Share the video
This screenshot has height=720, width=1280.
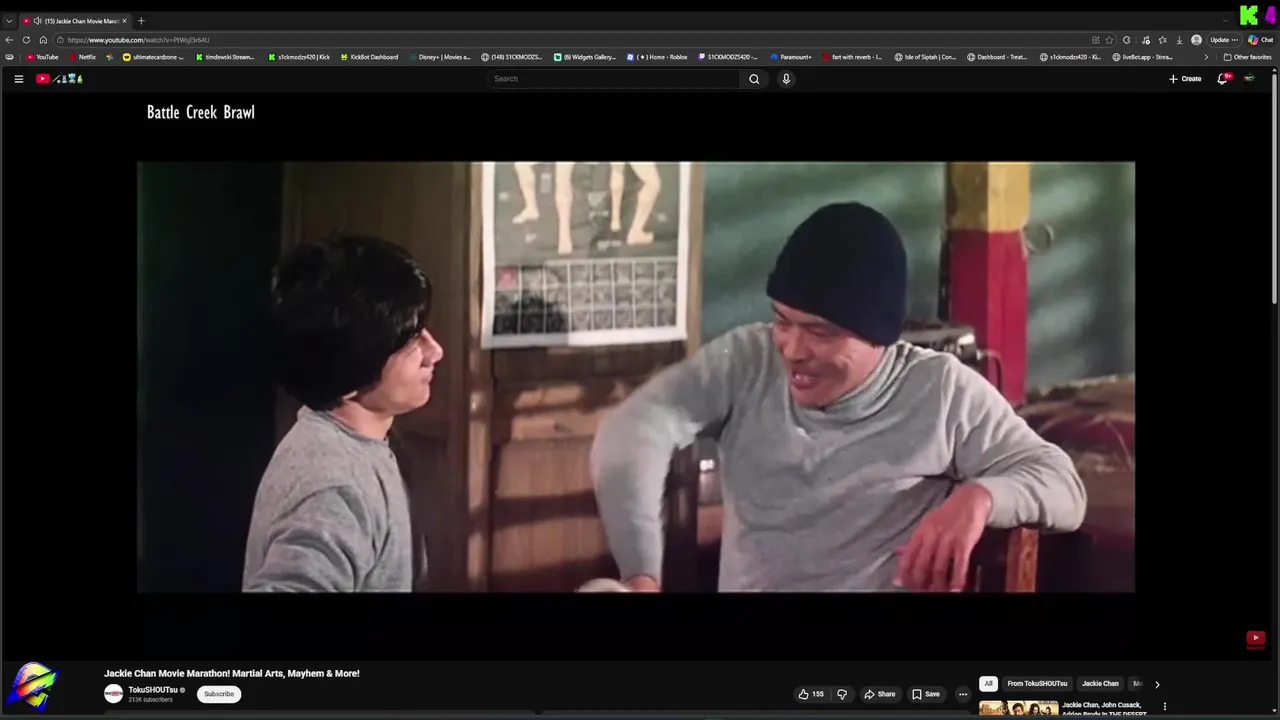880,694
